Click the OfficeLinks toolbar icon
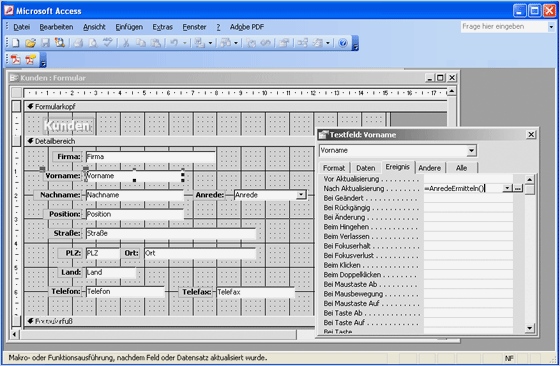This screenshot has height=366, width=560. pos(200,43)
